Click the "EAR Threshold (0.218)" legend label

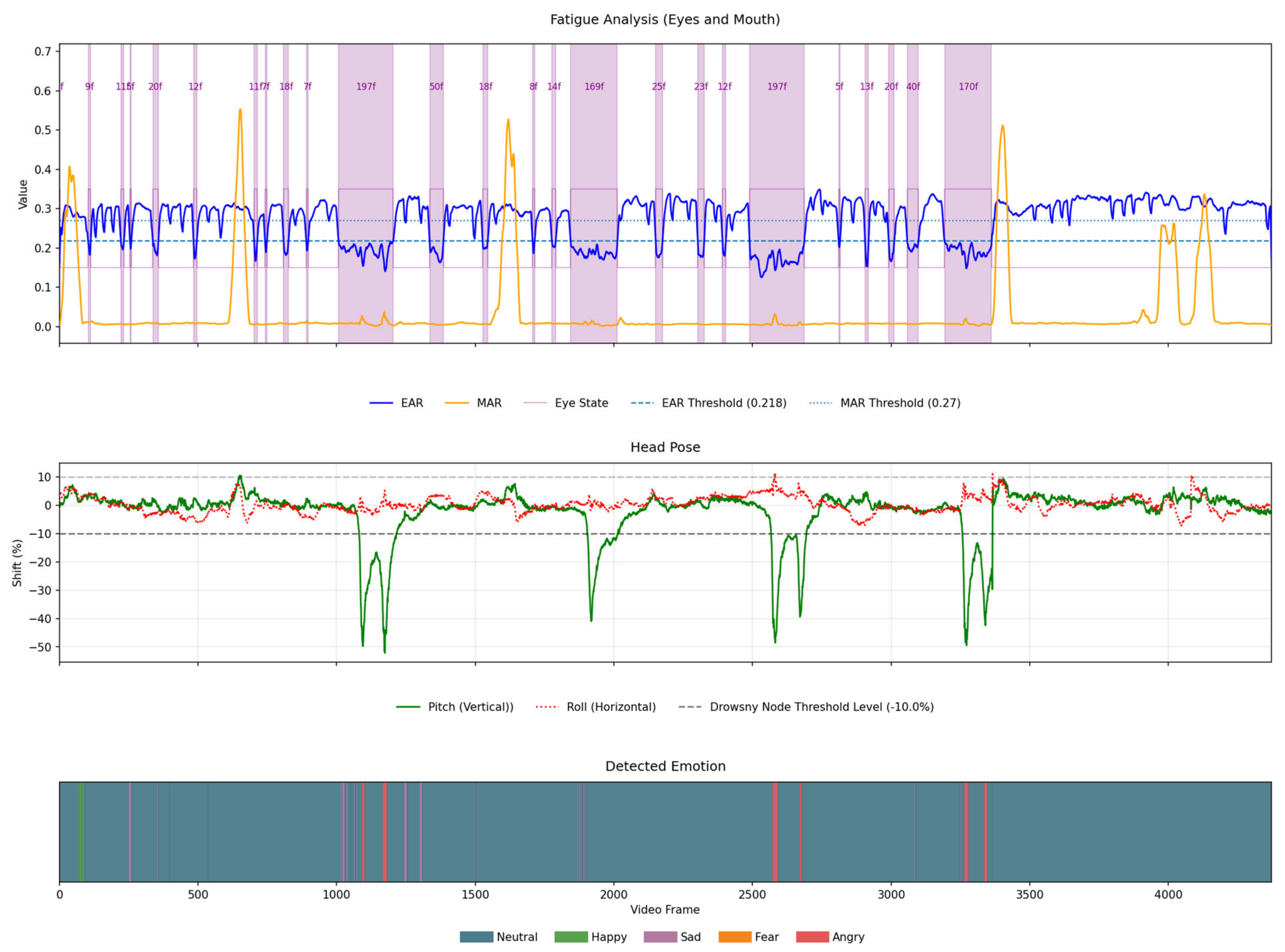[724, 403]
